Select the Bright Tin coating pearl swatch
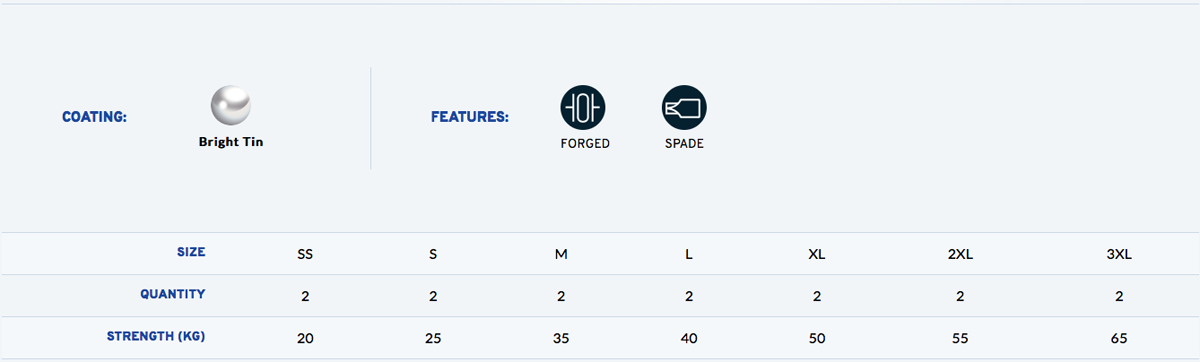Image resolution: width=1200 pixels, height=362 pixels. coord(231,105)
